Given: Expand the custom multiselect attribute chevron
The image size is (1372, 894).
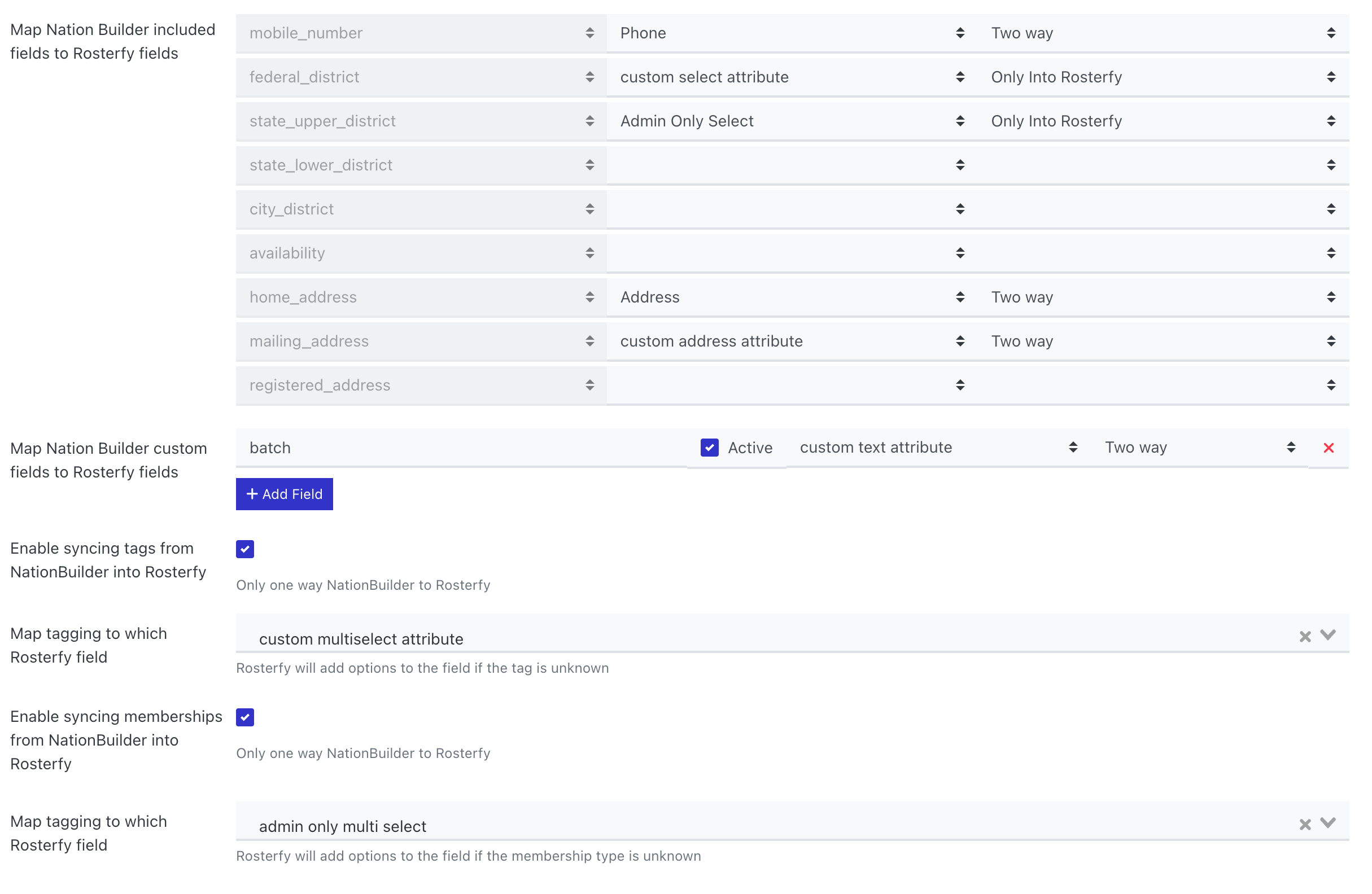Looking at the screenshot, I should click(x=1327, y=635).
